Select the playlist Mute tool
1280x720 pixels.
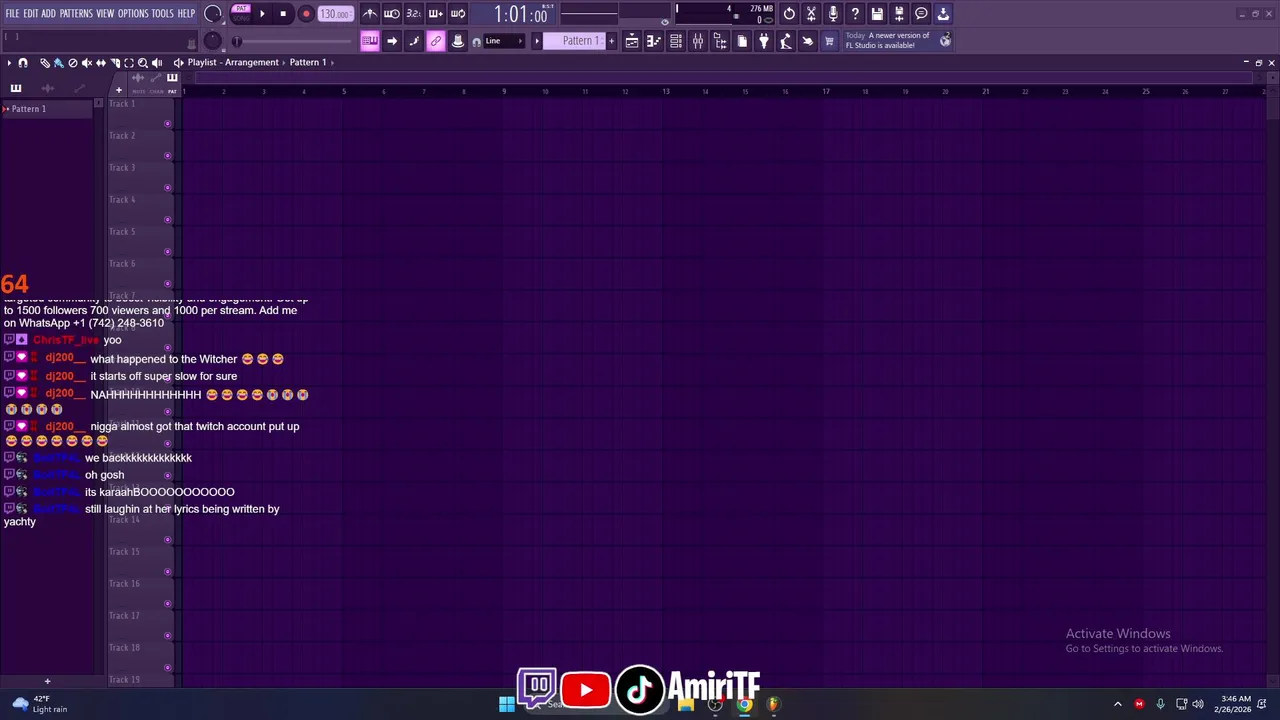pos(87,63)
